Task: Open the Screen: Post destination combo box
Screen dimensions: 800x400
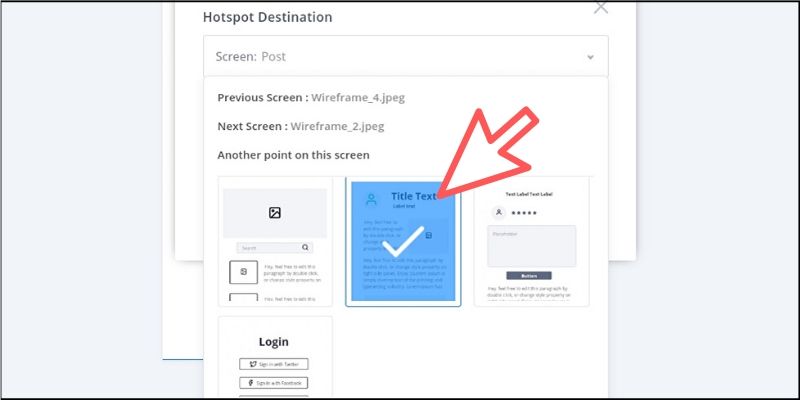Action: coord(406,56)
